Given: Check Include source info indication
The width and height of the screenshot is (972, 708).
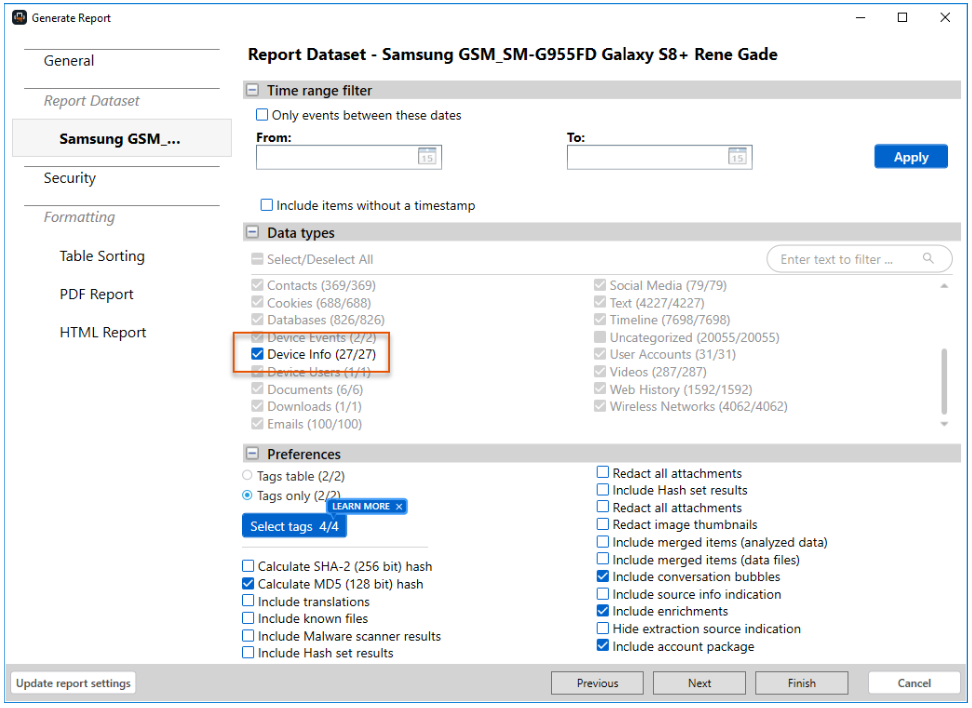Looking at the screenshot, I should coord(603,594).
